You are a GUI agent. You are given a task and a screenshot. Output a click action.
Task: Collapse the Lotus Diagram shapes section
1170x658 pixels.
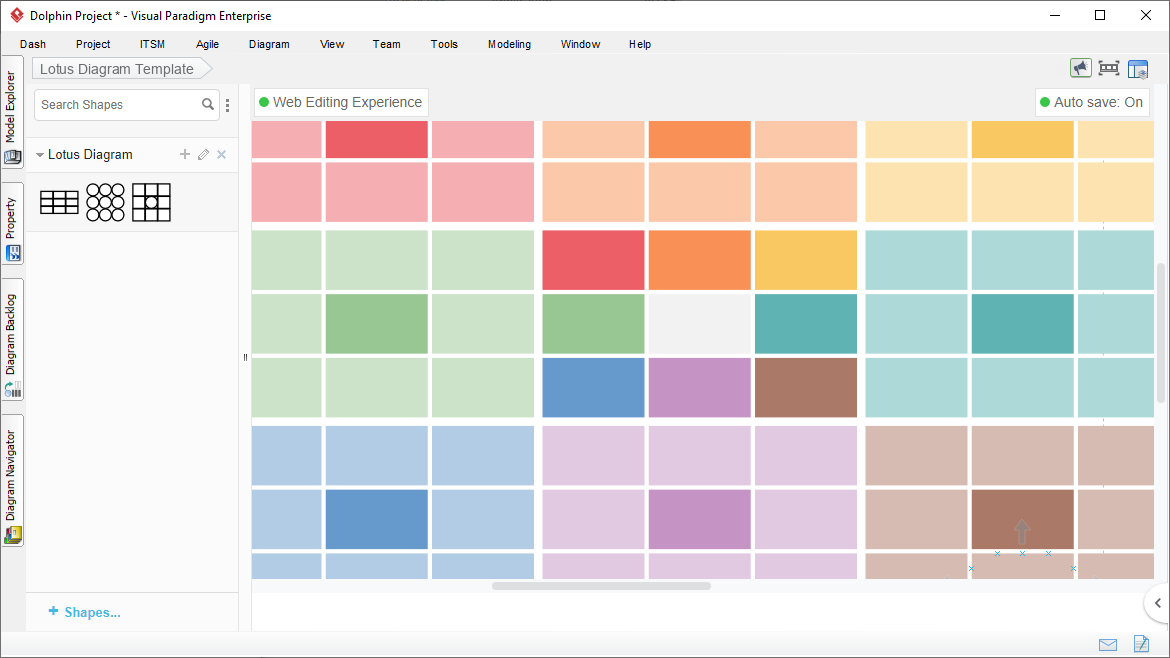(x=39, y=154)
